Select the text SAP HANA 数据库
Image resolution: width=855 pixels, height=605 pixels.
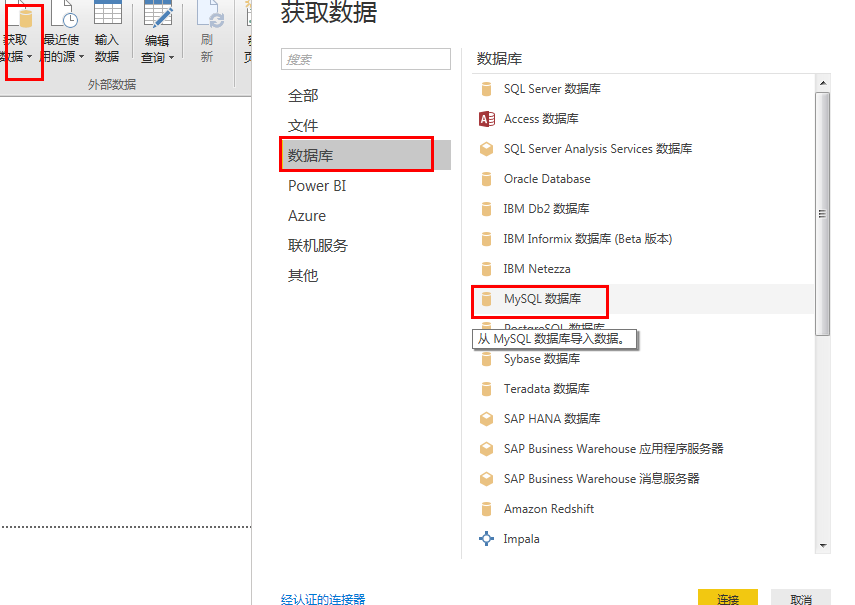pos(552,419)
